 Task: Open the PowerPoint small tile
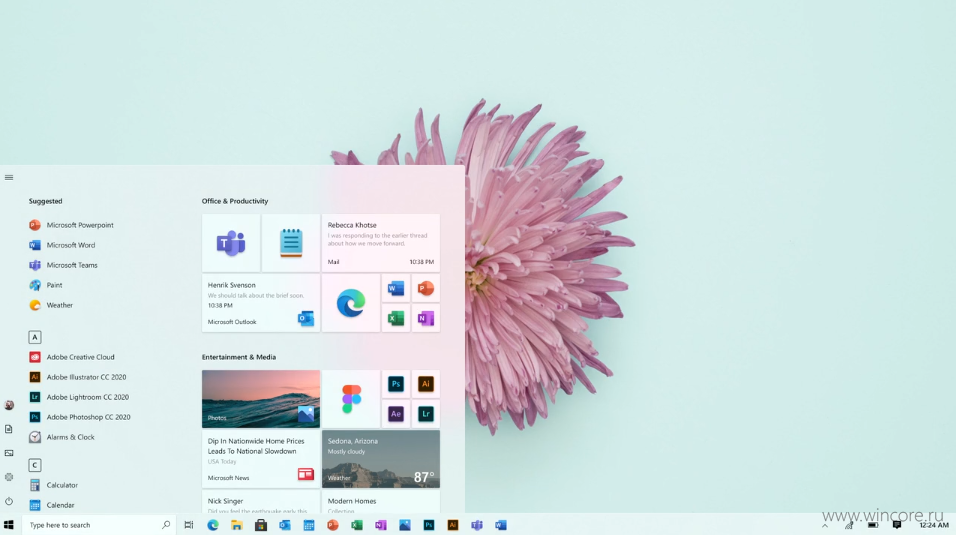coord(426,288)
